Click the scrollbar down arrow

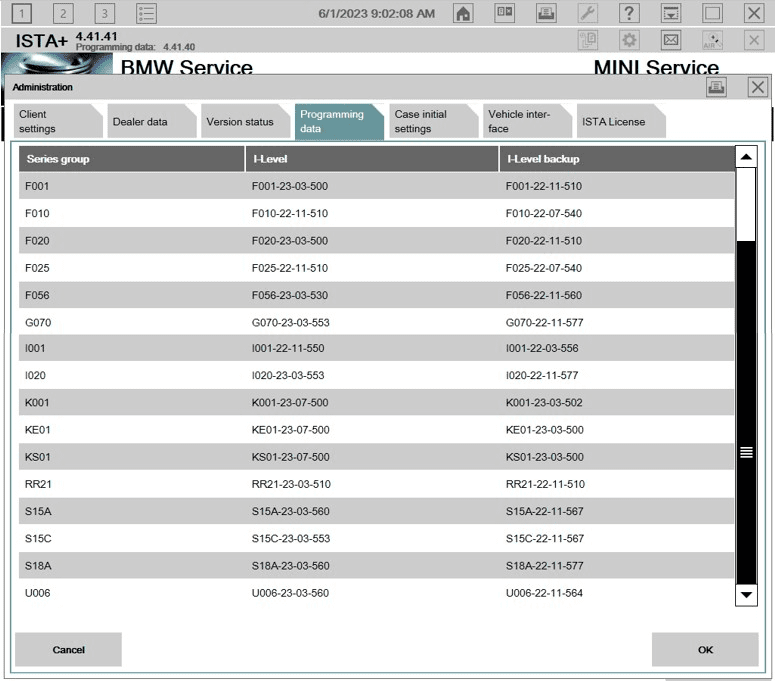click(x=746, y=595)
